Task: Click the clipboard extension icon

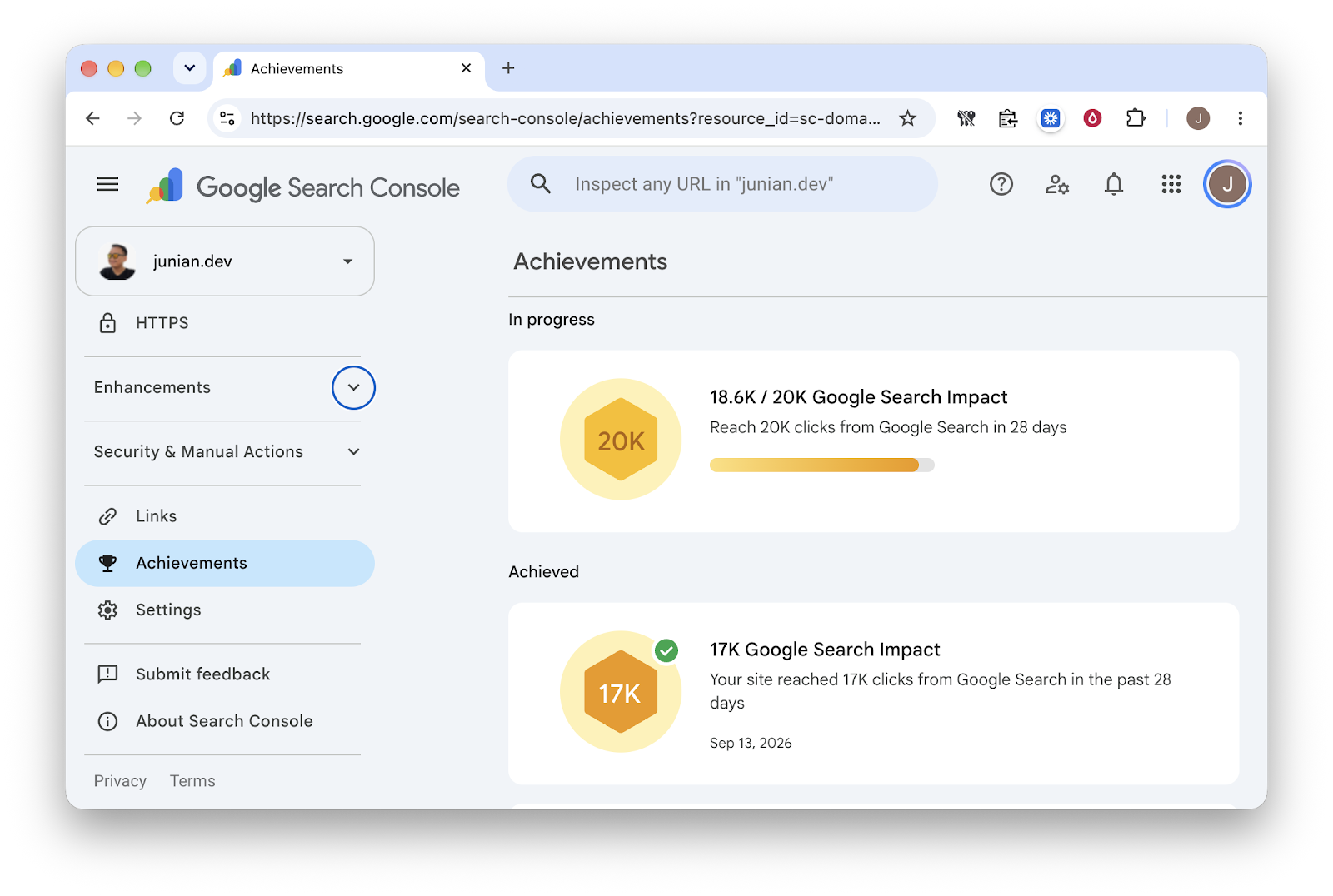Action: coord(1008,118)
